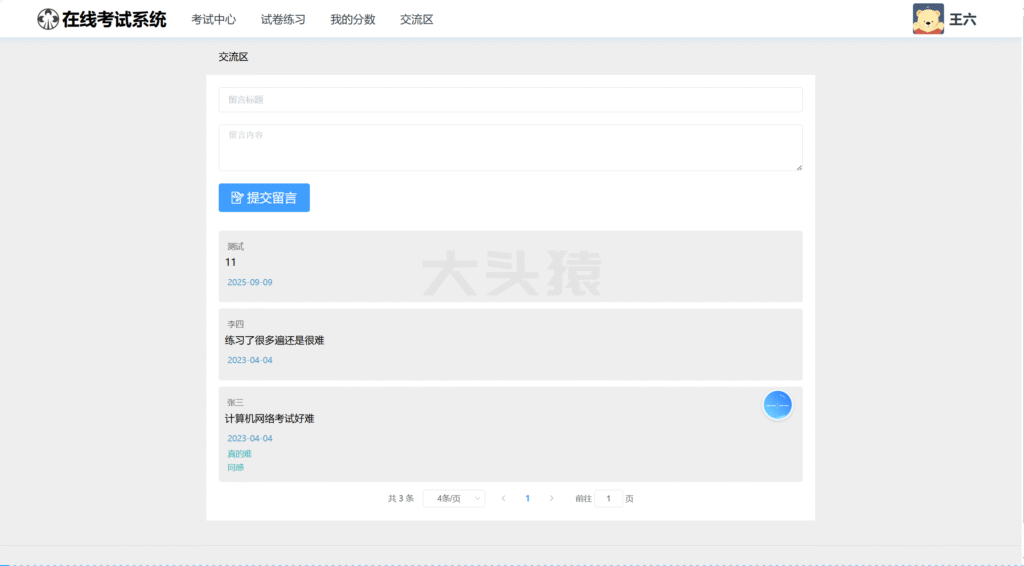Go to next page arrow
Image resolution: width=1024 pixels, height=566 pixels.
[552, 498]
